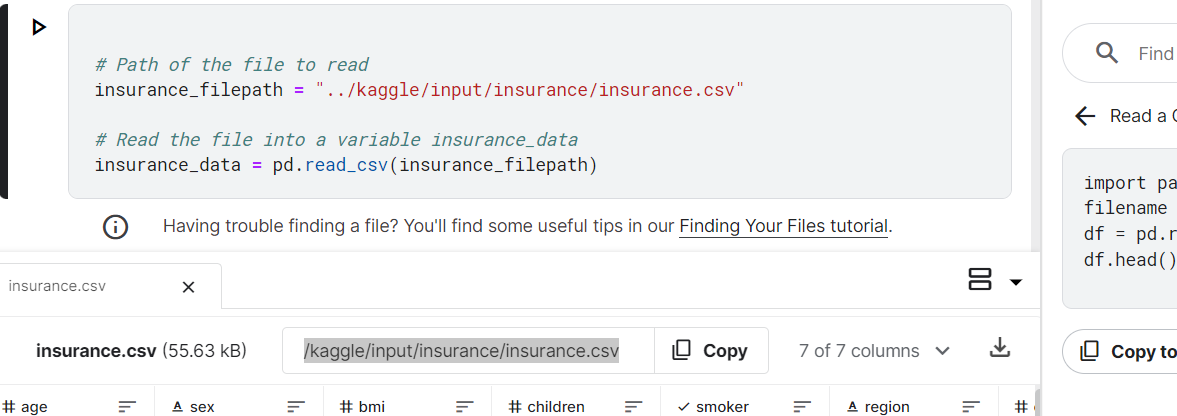
Task: Click the Copy to button in side panel
Action: click(1122, 351)
